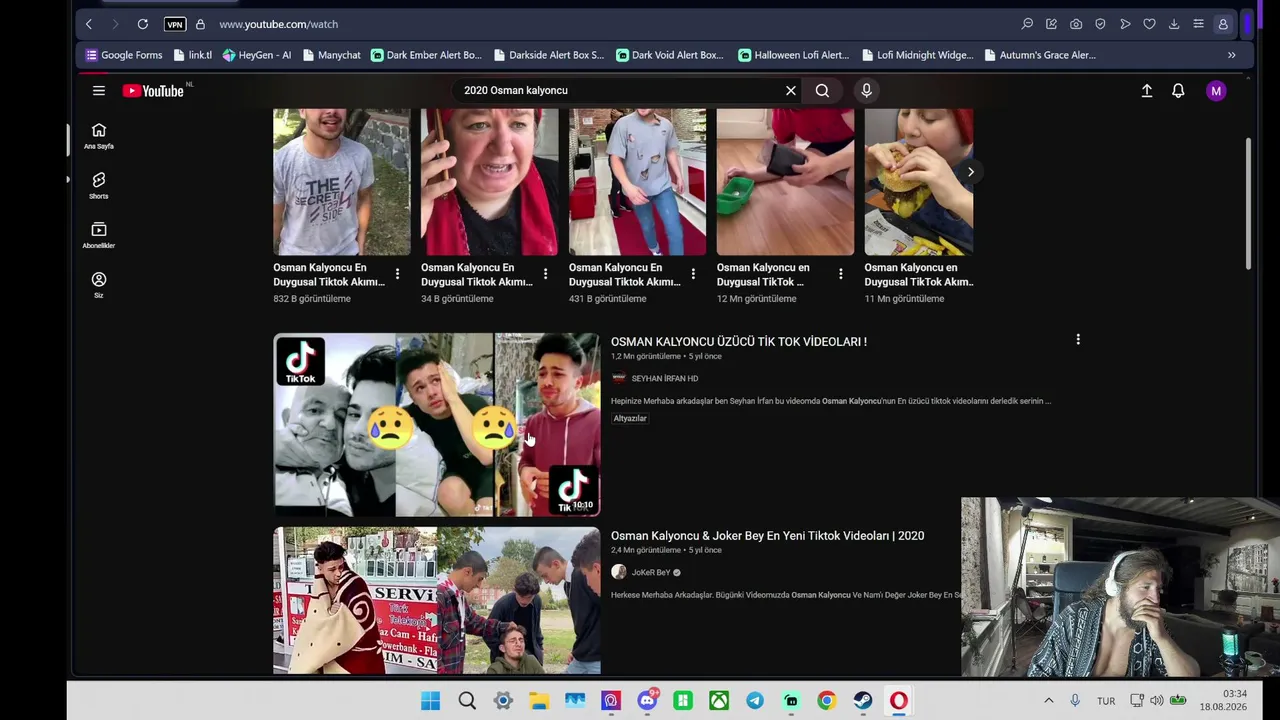Go to the YouTube home logo
Viewport: 1280px width, 720px height.
(x=153, y=91)
